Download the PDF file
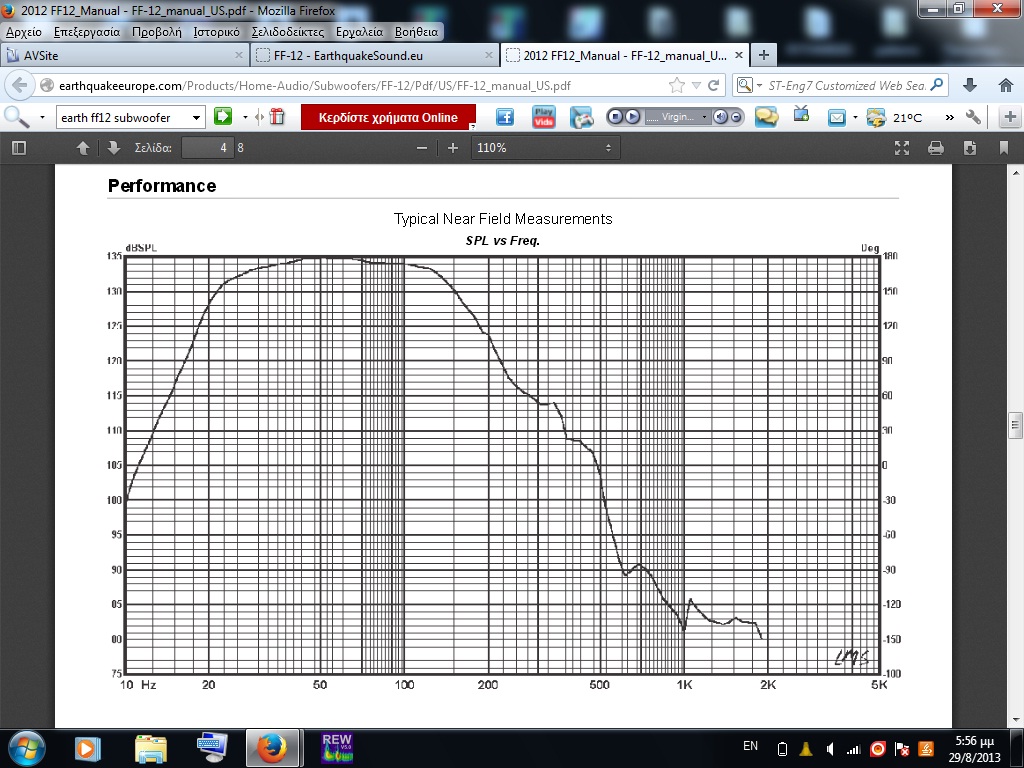Image resolution: width=1024 pixels, height=768 pixels. 970,148
